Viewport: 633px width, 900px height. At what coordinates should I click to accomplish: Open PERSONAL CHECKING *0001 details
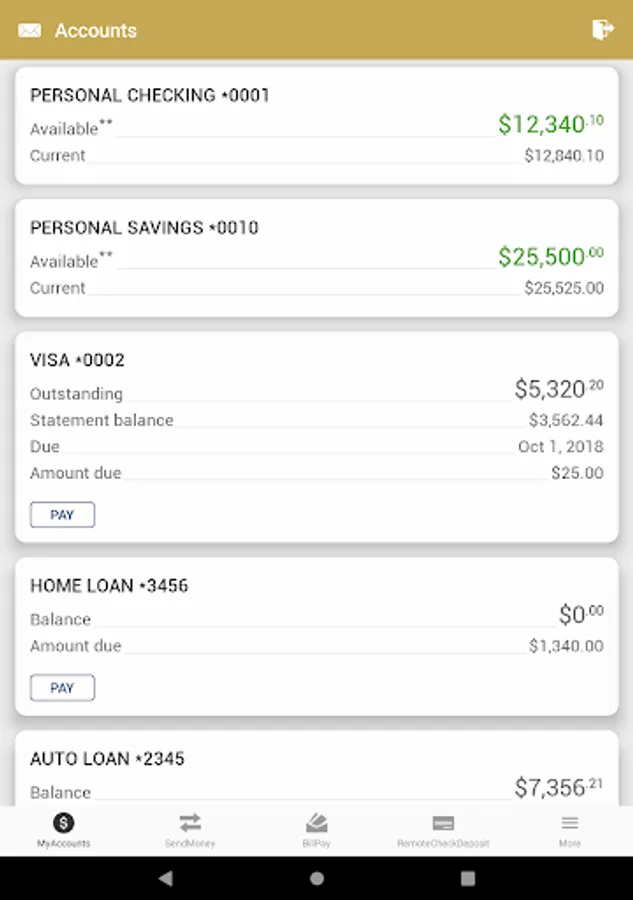[x=316, y=125]
